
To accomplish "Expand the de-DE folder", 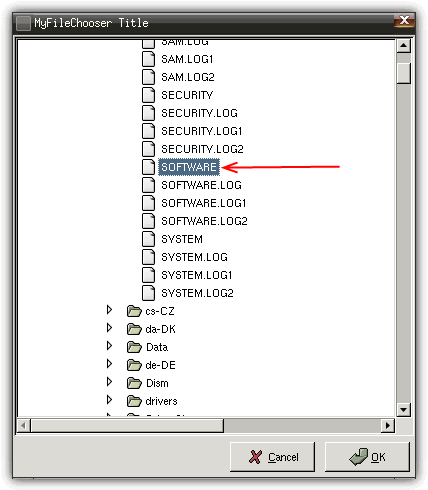I will (109, 364).
